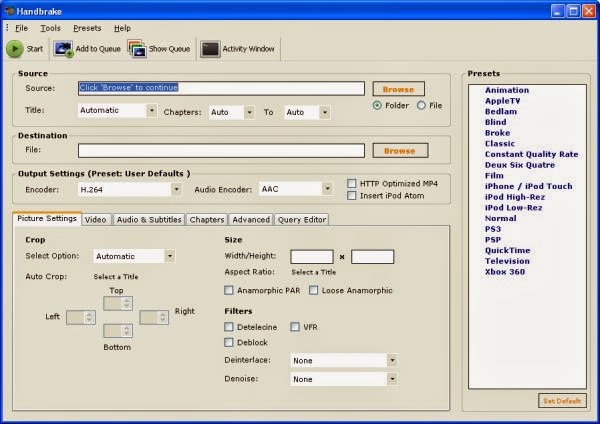Click the Top crop spinner
This screenshot has width=600, height=424.
click(x=118, y=303)
